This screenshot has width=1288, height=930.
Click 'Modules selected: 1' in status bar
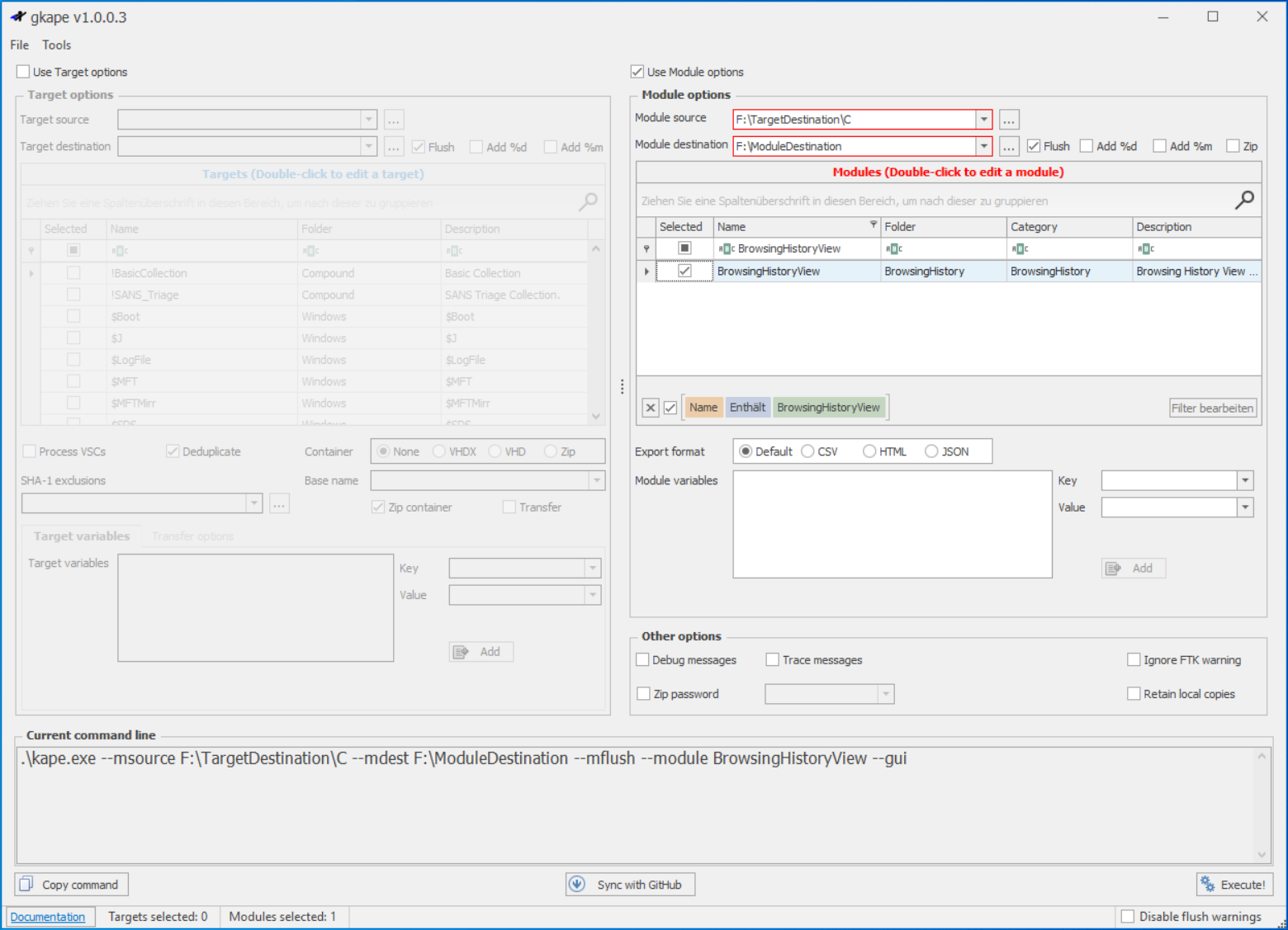(x=282, y=917)
